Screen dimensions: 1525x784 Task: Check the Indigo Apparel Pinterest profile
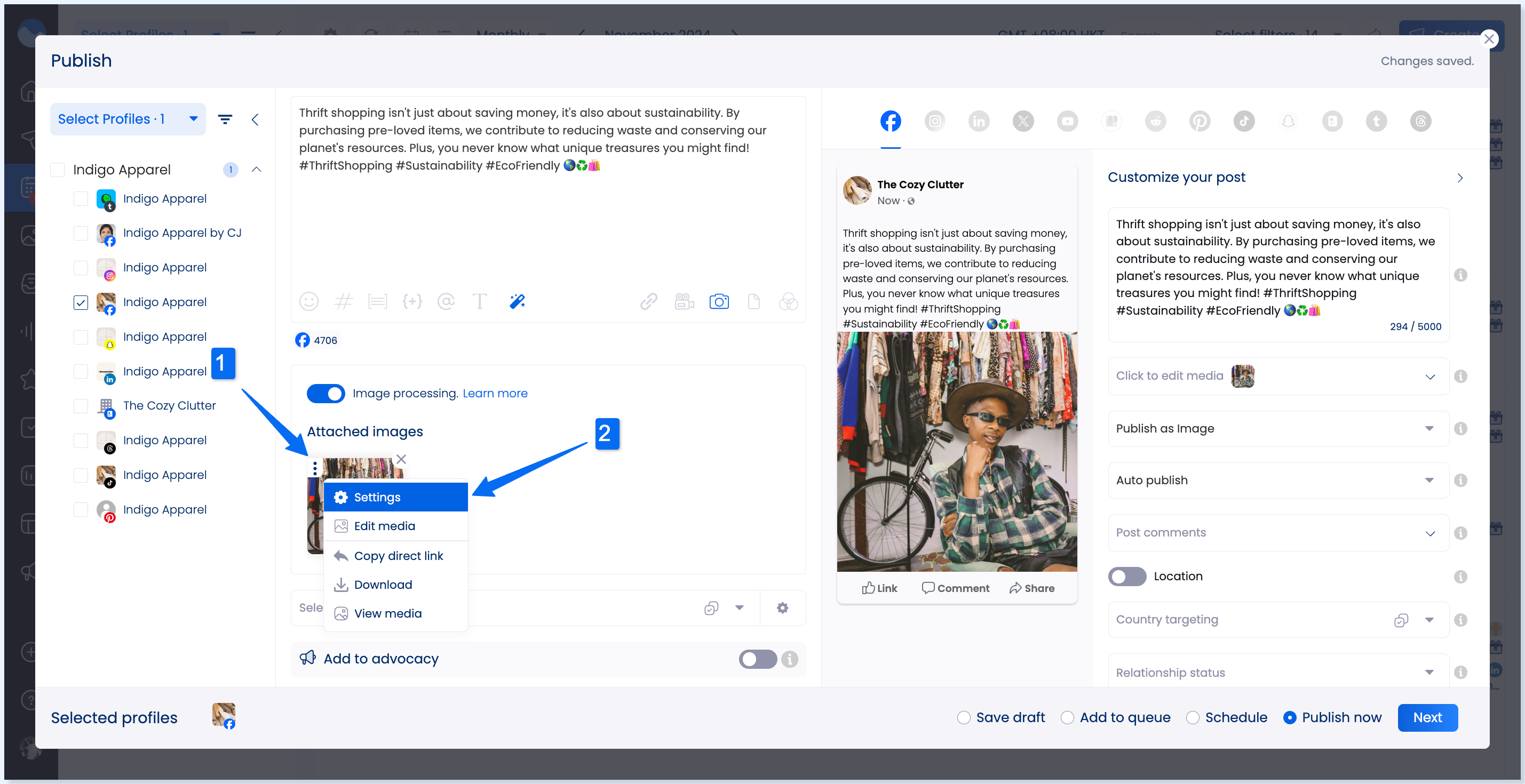(81, 509)
